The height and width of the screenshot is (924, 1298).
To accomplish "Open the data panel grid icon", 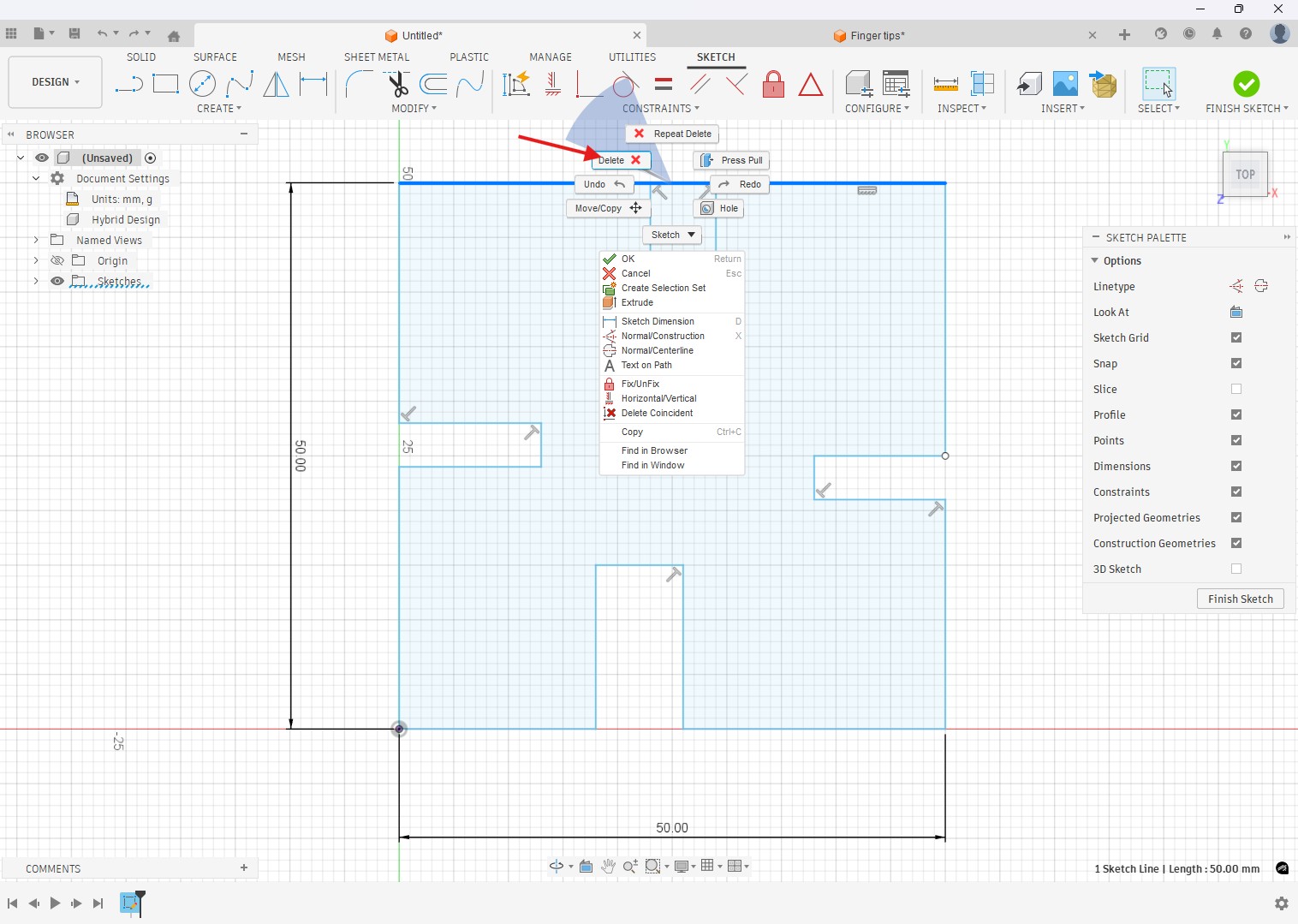I will (11, 33).
